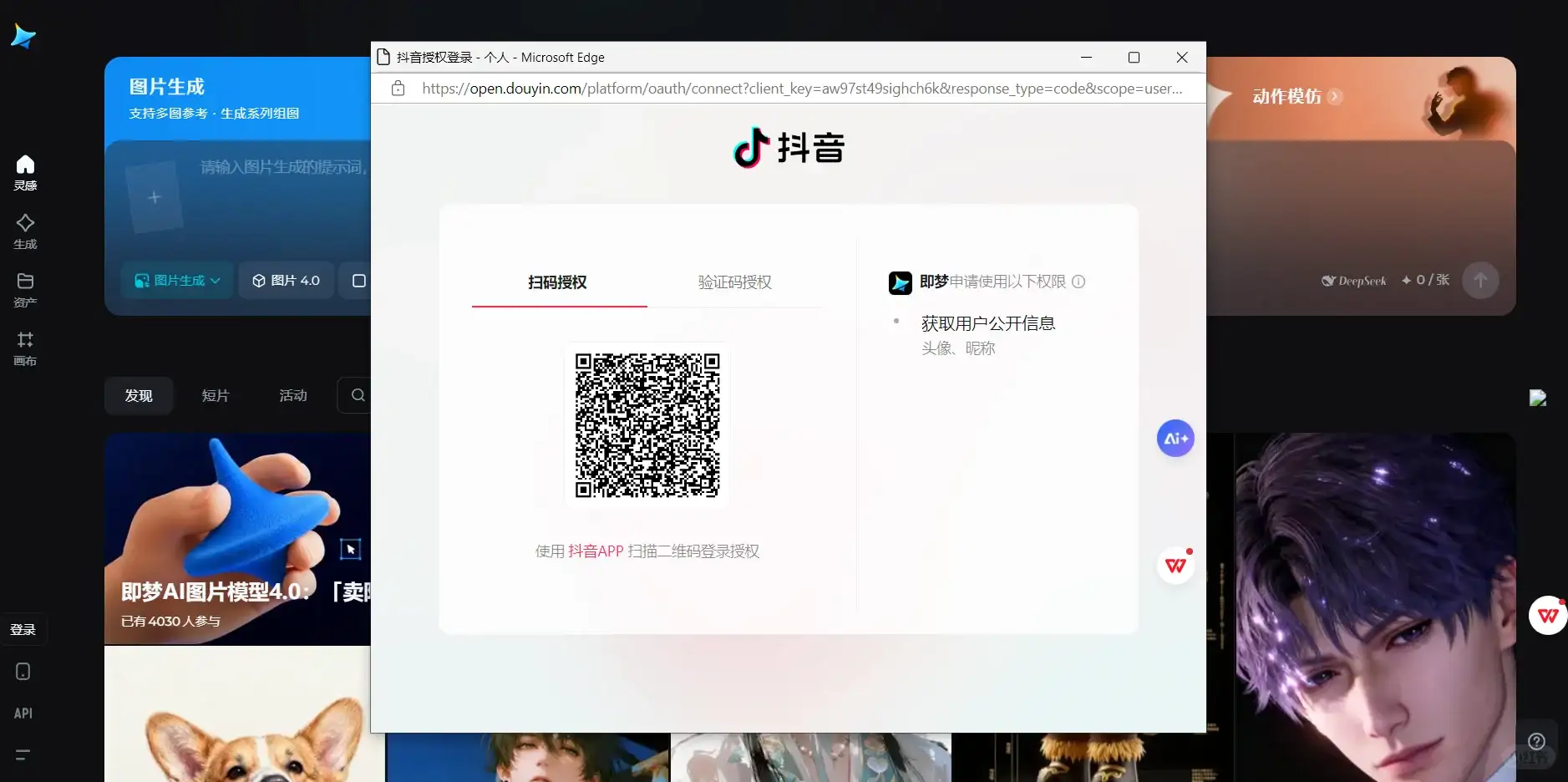Screen dimensions: 1568x782
Task: Expand the 图片生成 generation mode dropdown
Action: pyautogui.click(x=176, y=280)
